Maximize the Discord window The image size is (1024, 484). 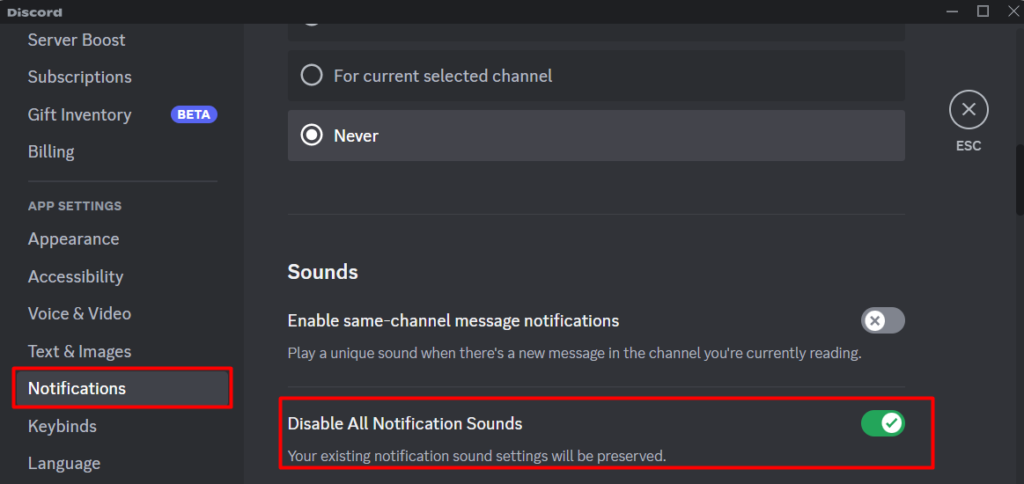coord(983,11)
